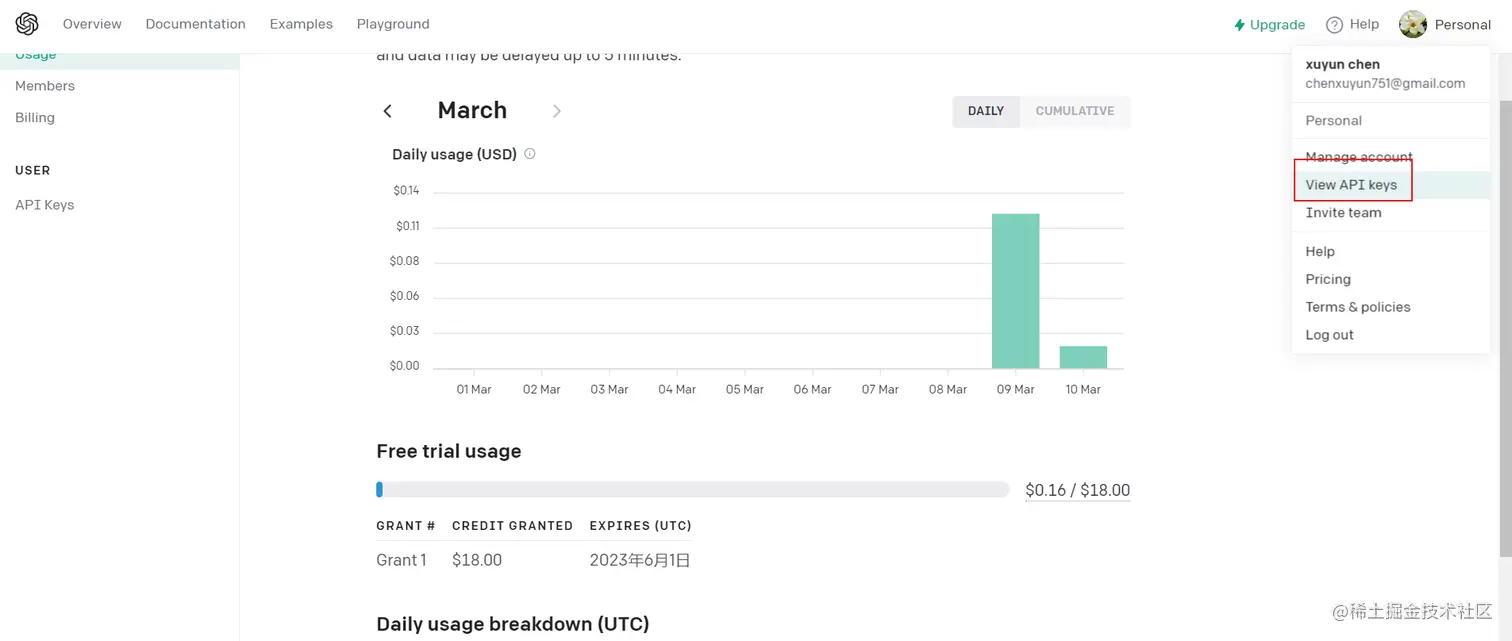1512x641 pixels.
Task: Click the Help question mark icon
Action: 1334,25
